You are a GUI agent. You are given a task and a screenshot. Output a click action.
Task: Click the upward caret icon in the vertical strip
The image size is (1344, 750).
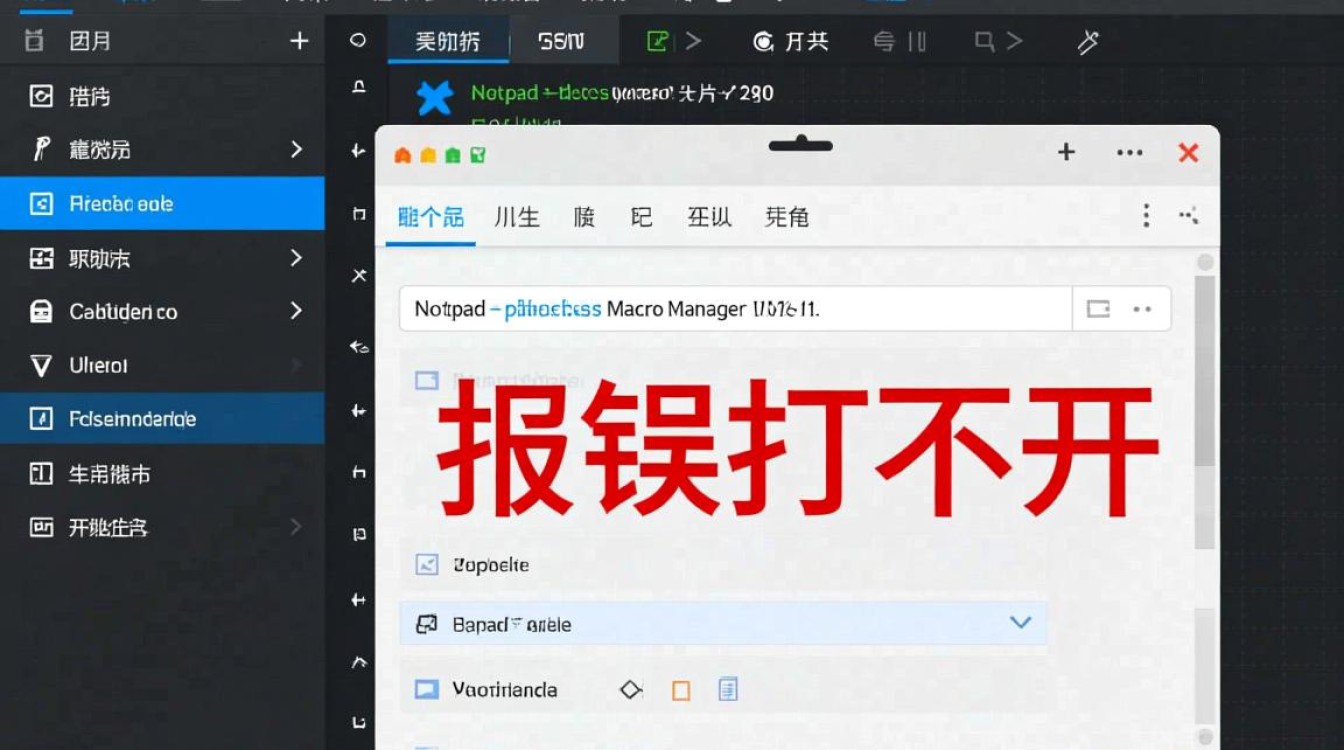click(x=359, y=663)
